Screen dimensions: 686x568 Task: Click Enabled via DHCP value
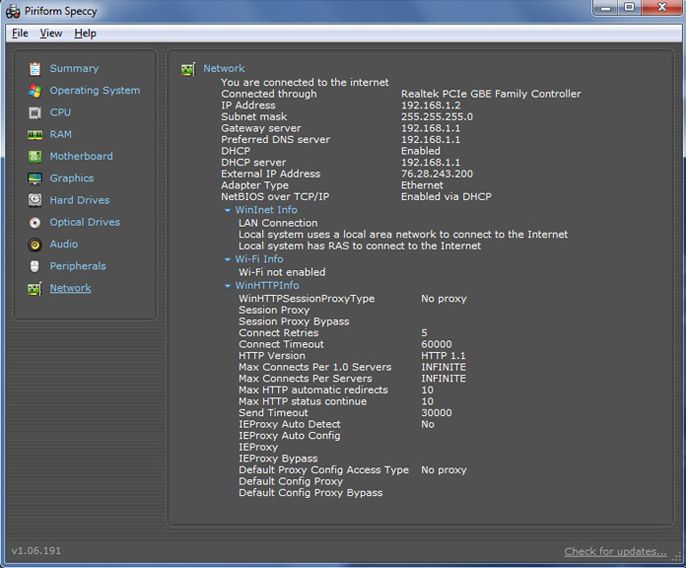[x=446, y=196]
